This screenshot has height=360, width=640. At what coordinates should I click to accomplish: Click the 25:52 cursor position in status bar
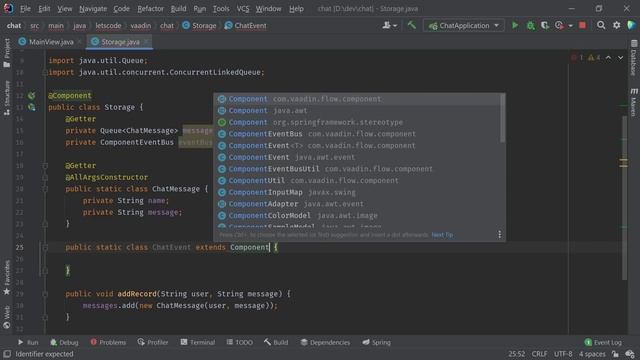[517, 354]
